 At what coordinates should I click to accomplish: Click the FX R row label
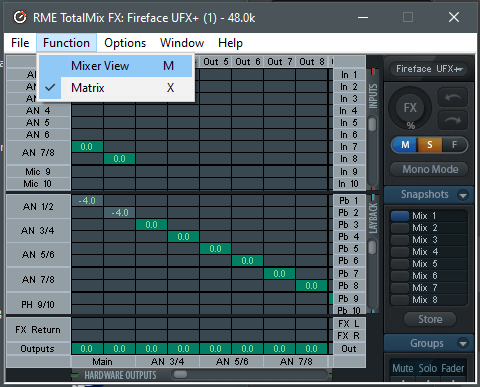pos(349,336)
